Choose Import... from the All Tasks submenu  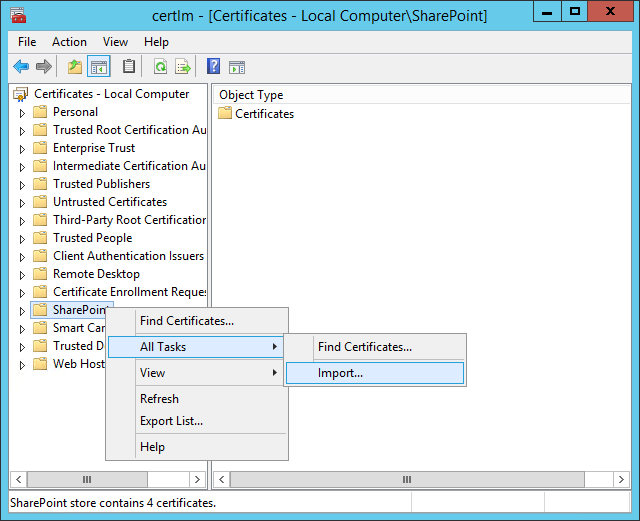[375, 373]
